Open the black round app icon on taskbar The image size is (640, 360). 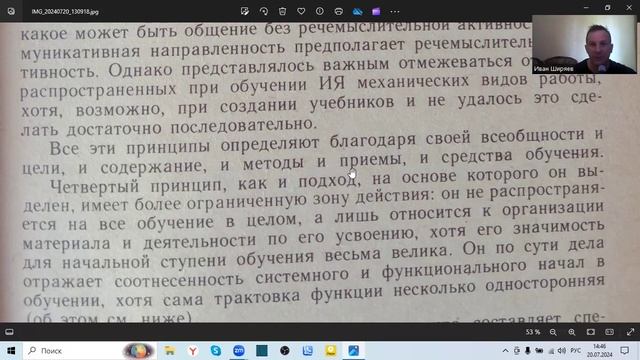tap(285, 351)
